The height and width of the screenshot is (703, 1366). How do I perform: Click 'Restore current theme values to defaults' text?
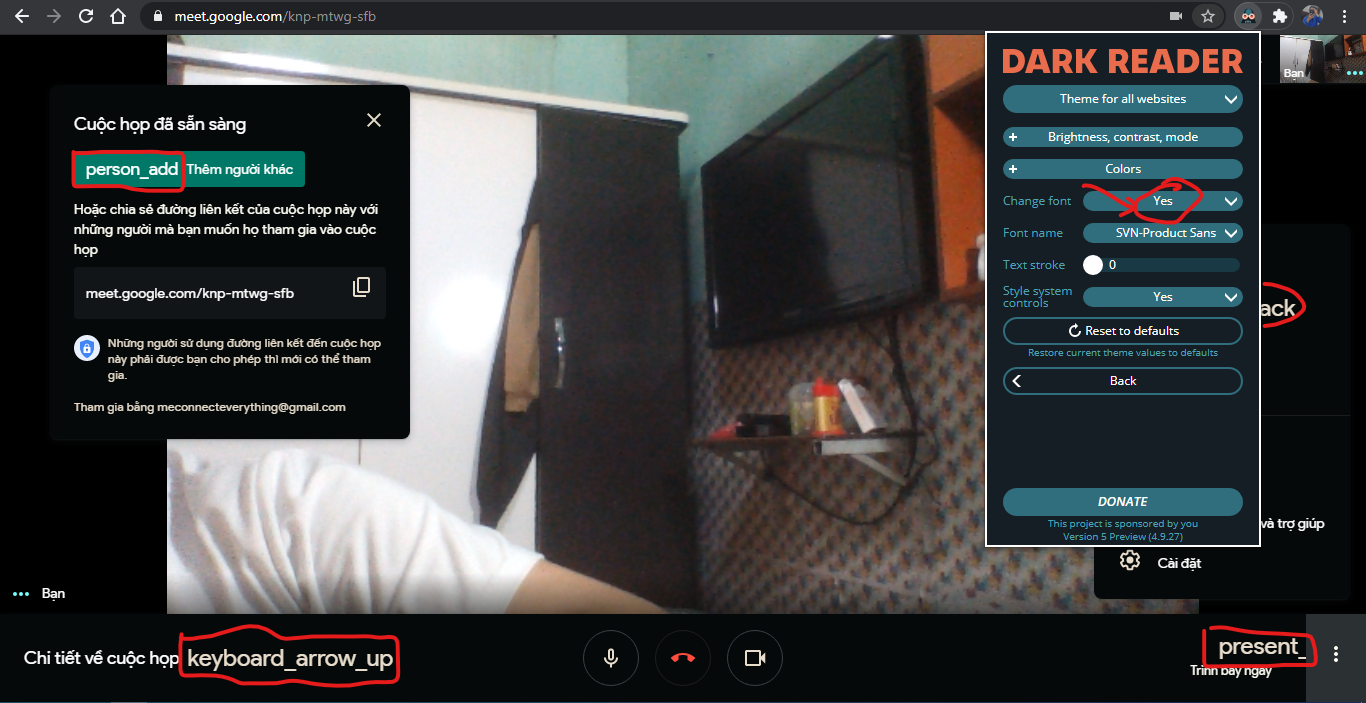1123,353
